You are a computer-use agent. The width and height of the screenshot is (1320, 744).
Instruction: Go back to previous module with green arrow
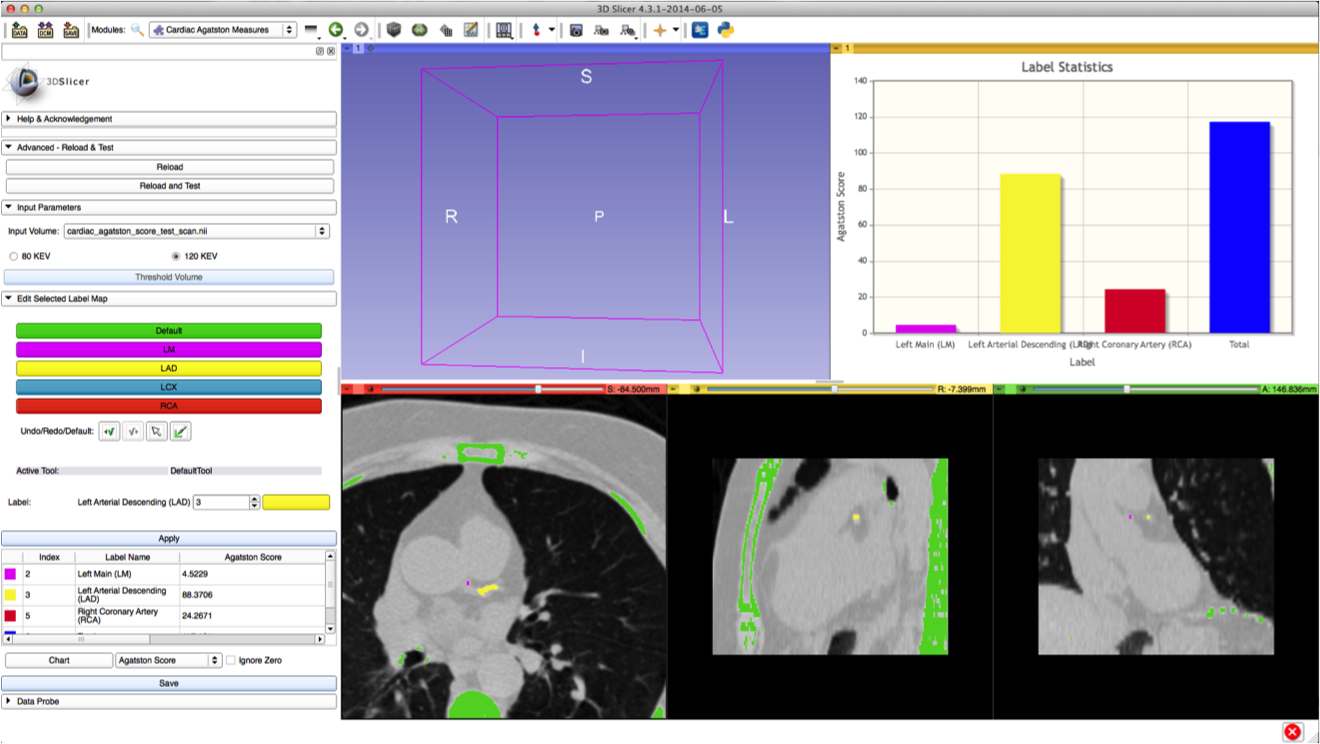point(336,30)
